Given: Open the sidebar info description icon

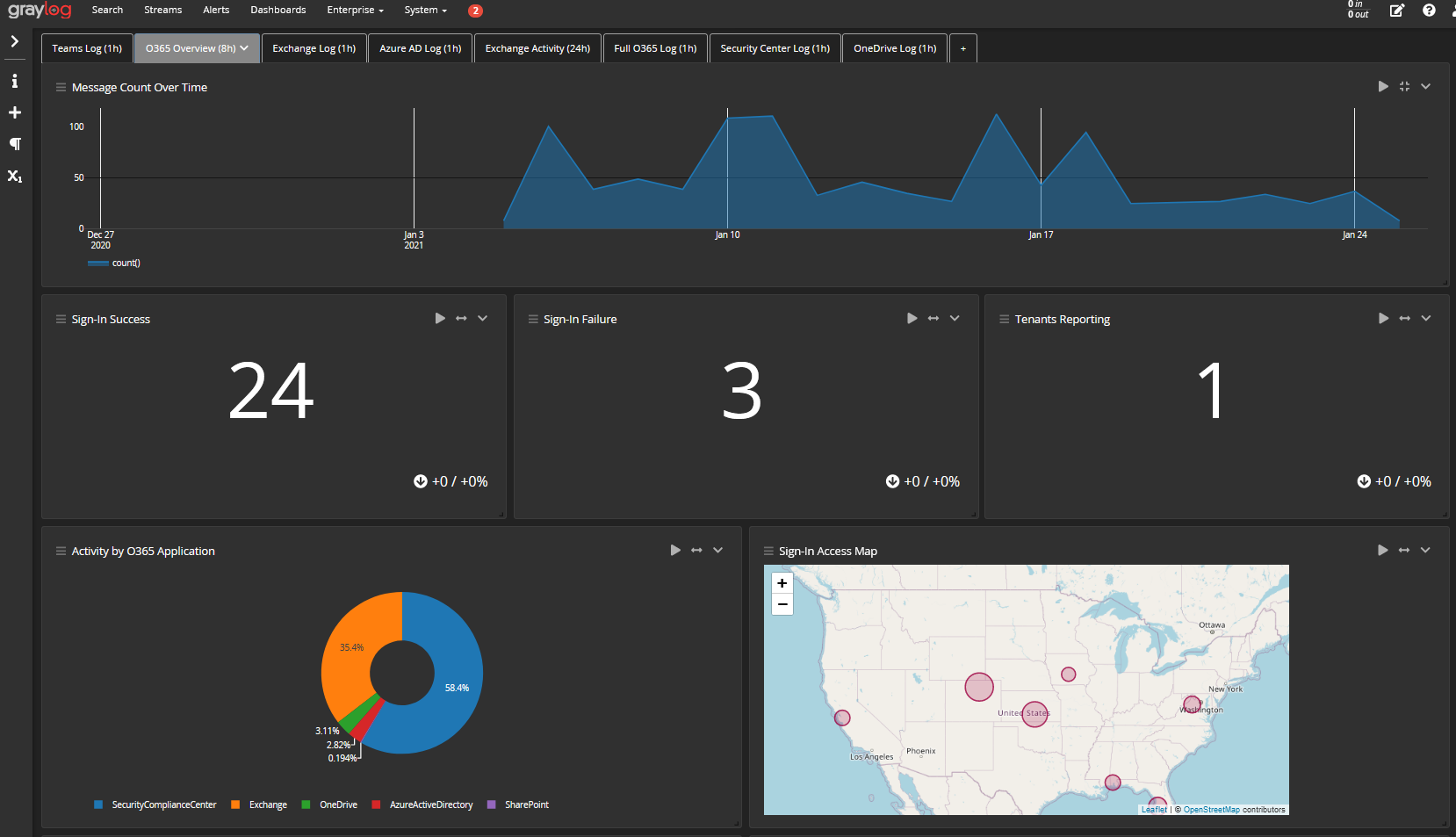Looking at the screenshot, I should point(15,81).
